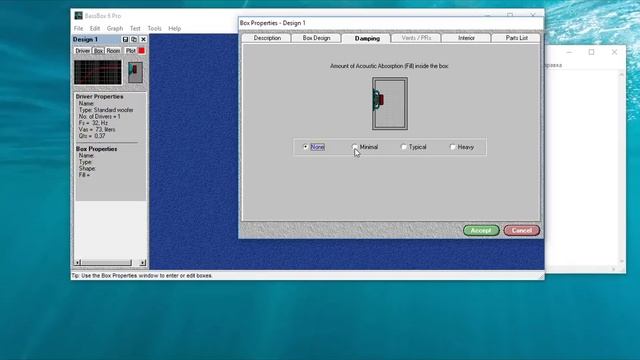Switch to the Interior tab
The width and height of the screenshot is (640, 360).
click(466, 38)
